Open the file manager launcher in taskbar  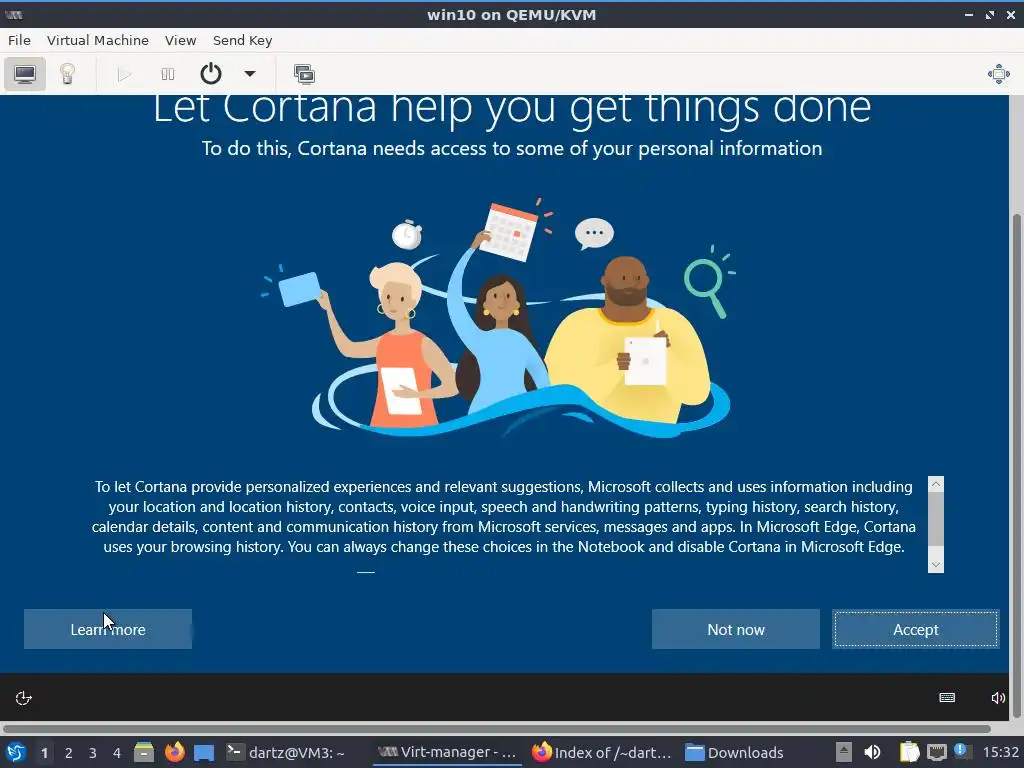coord(144,752)
